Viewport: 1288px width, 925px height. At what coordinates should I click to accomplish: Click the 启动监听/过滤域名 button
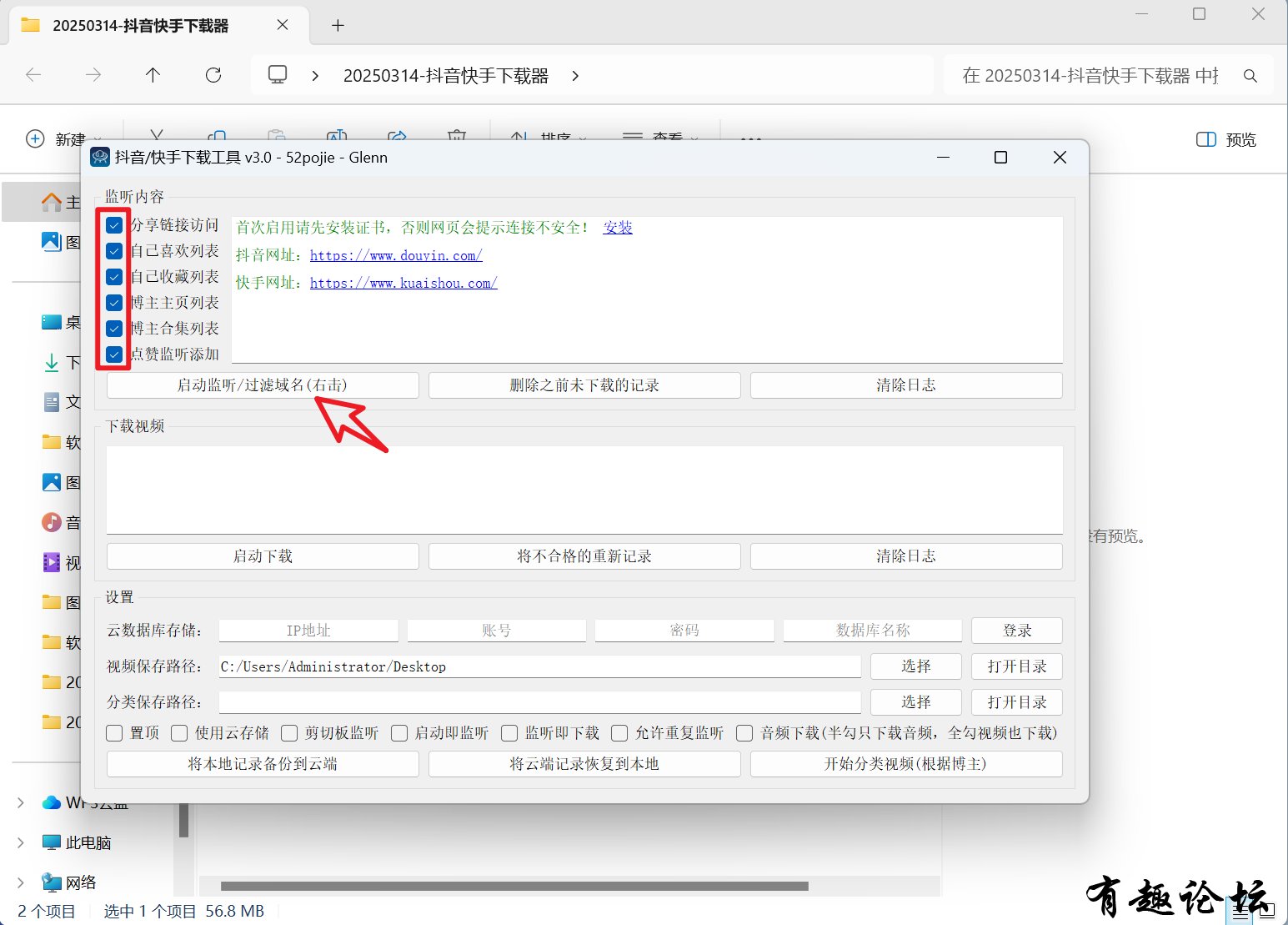click(263, 385)
